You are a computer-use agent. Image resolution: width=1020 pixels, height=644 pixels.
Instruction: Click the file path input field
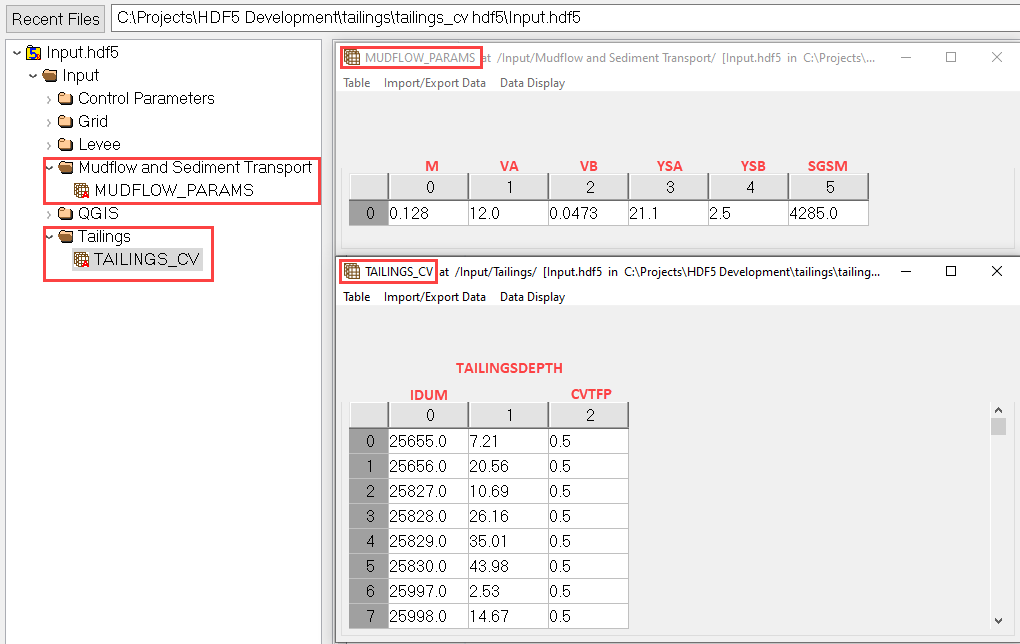tap(560, 18)
